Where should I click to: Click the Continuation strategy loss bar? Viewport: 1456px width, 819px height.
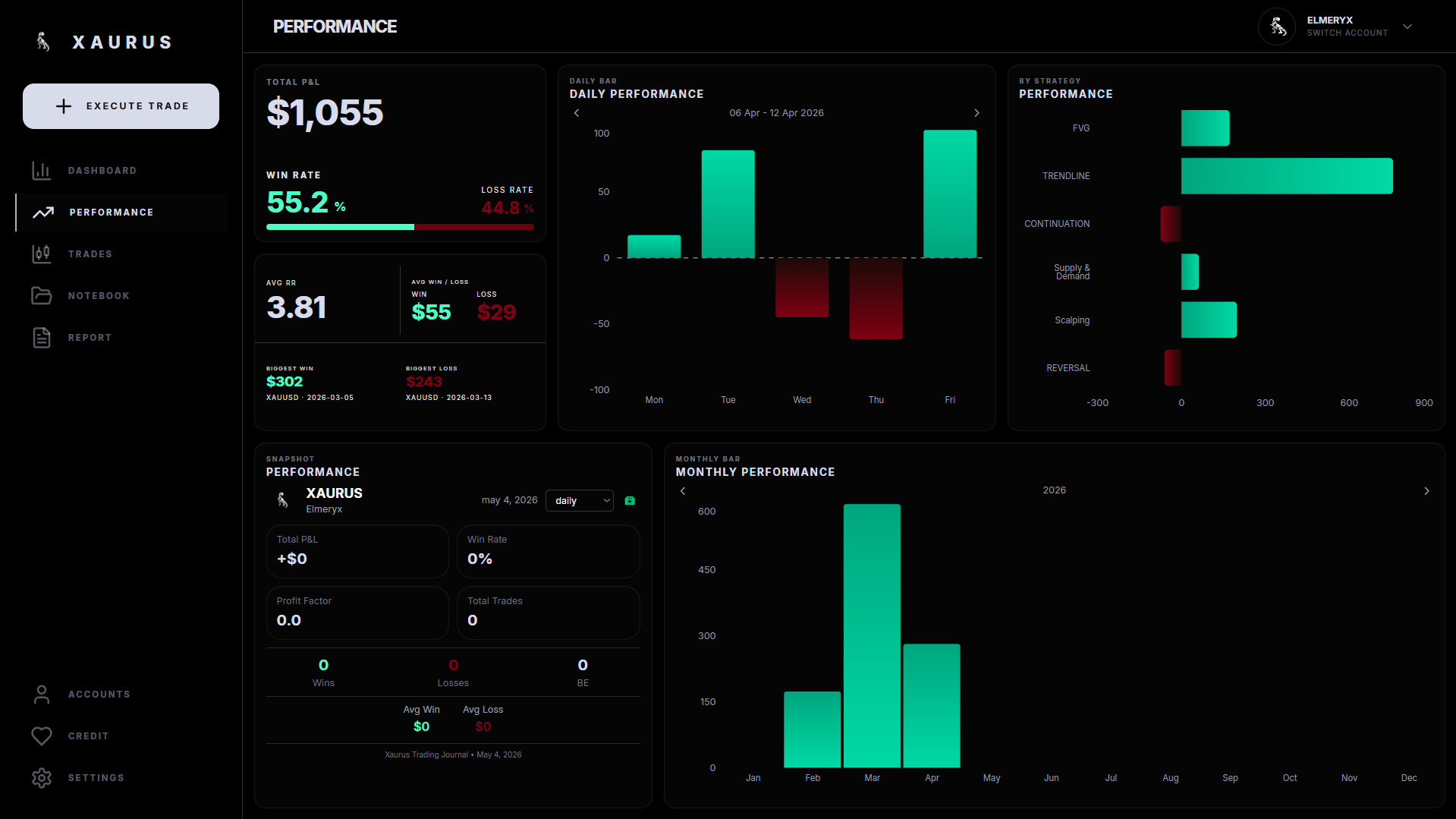[1171, 224]
